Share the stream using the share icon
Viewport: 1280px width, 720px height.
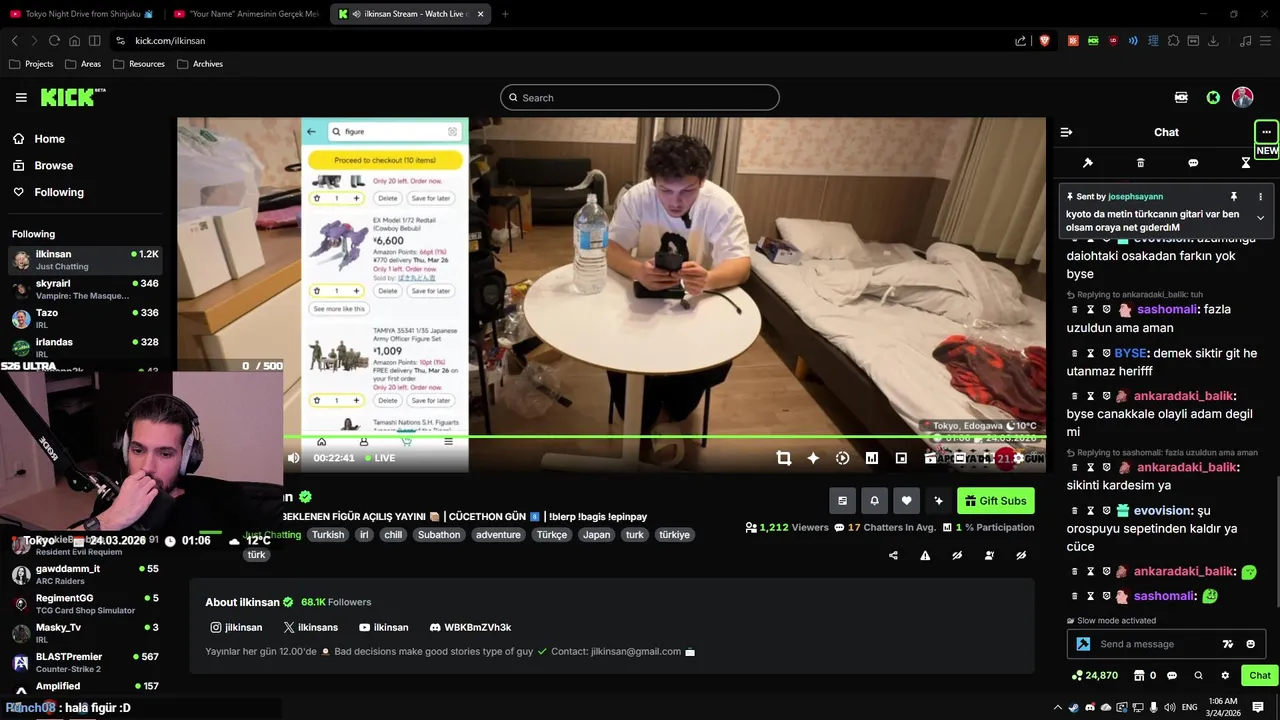893,555
